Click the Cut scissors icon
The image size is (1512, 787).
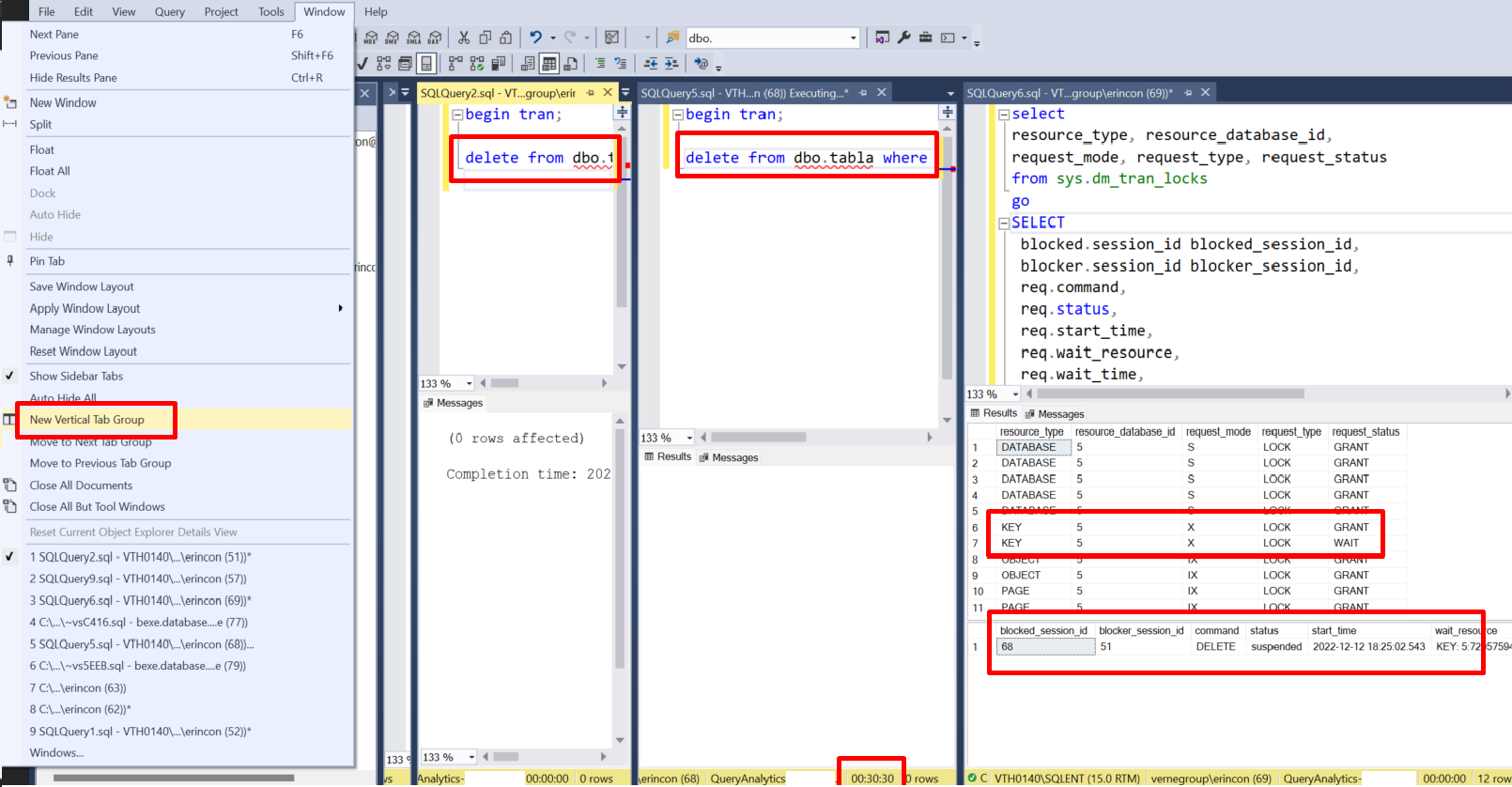pyautogui.click(x=464, y=38)
